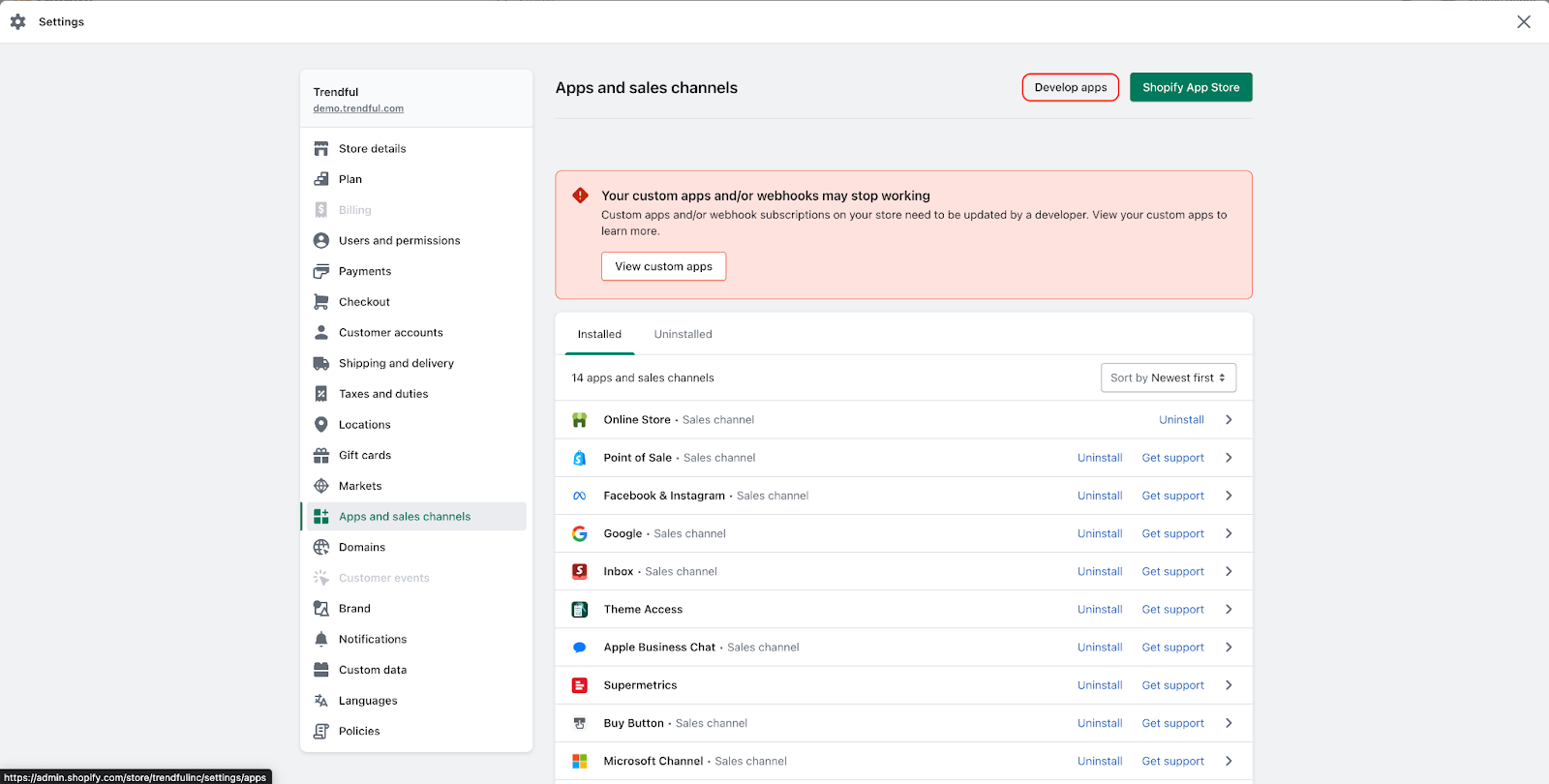Uninstall the Online Store channel
The width and height of the screenshot is (1549, 784).
(1181, 420)
